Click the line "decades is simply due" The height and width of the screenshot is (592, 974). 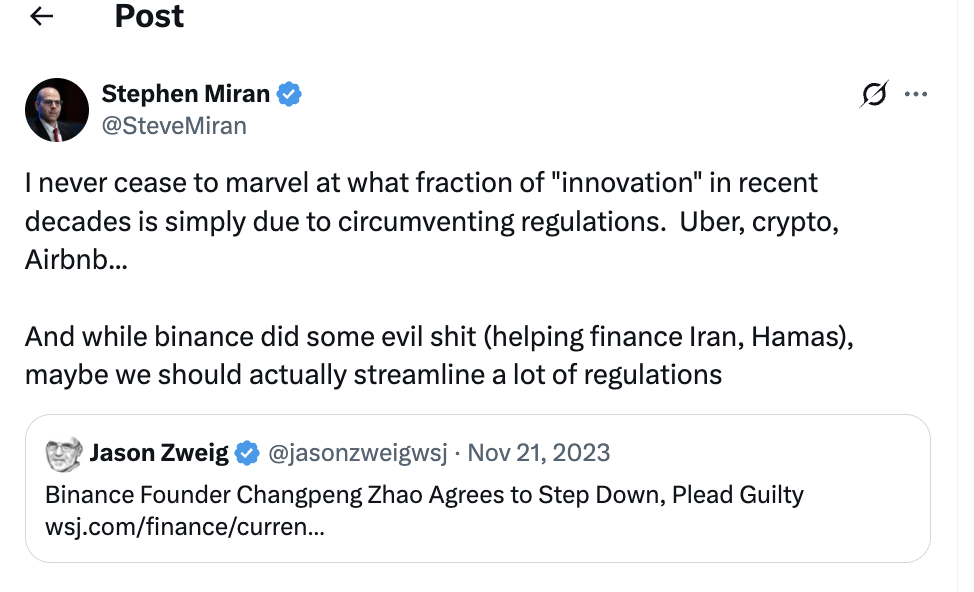[x=431, y=222]
